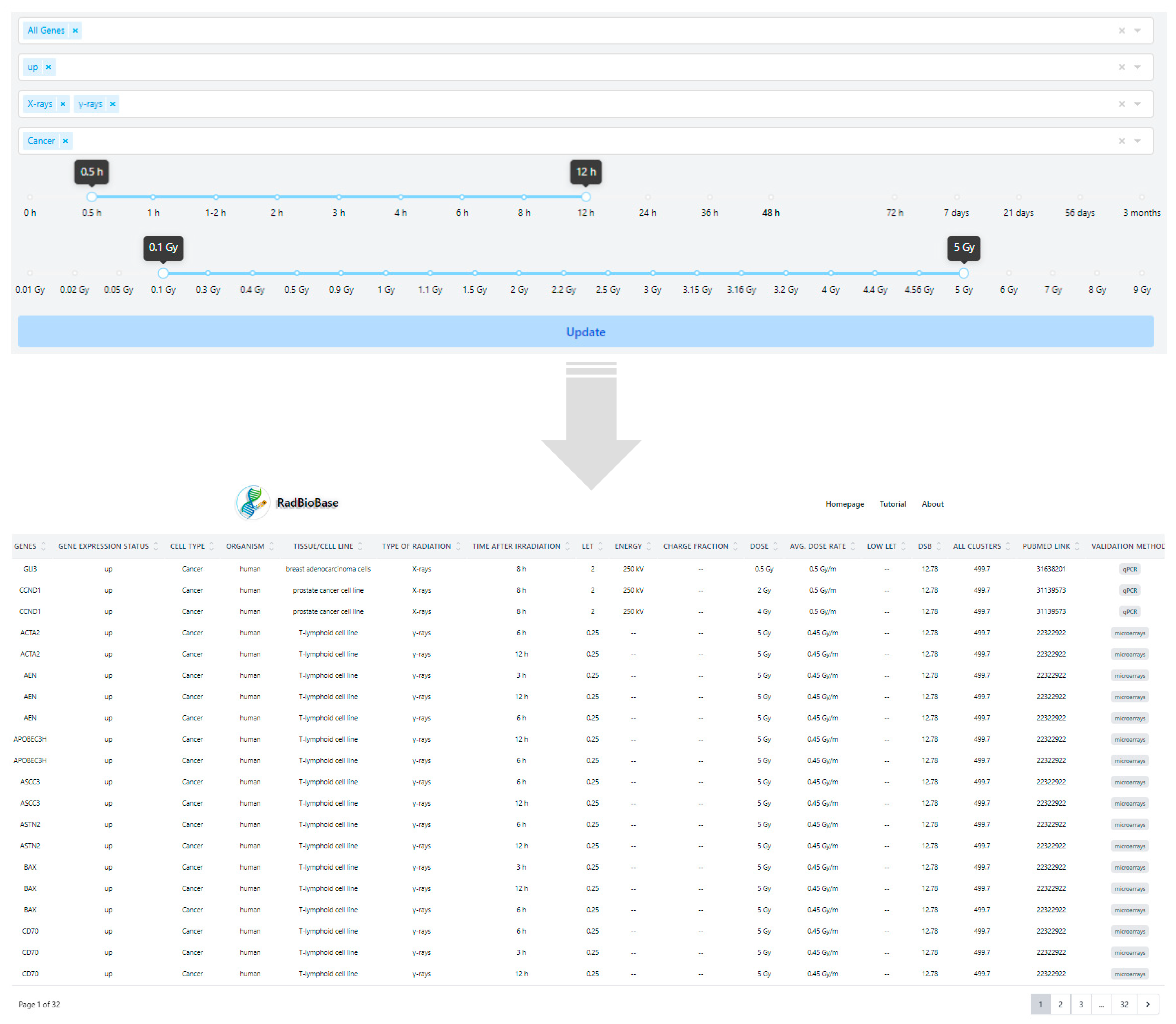Click the 0.1 Gy dose slider handle
This screenshot has width=1176, height=1024.
click(163, 273)
